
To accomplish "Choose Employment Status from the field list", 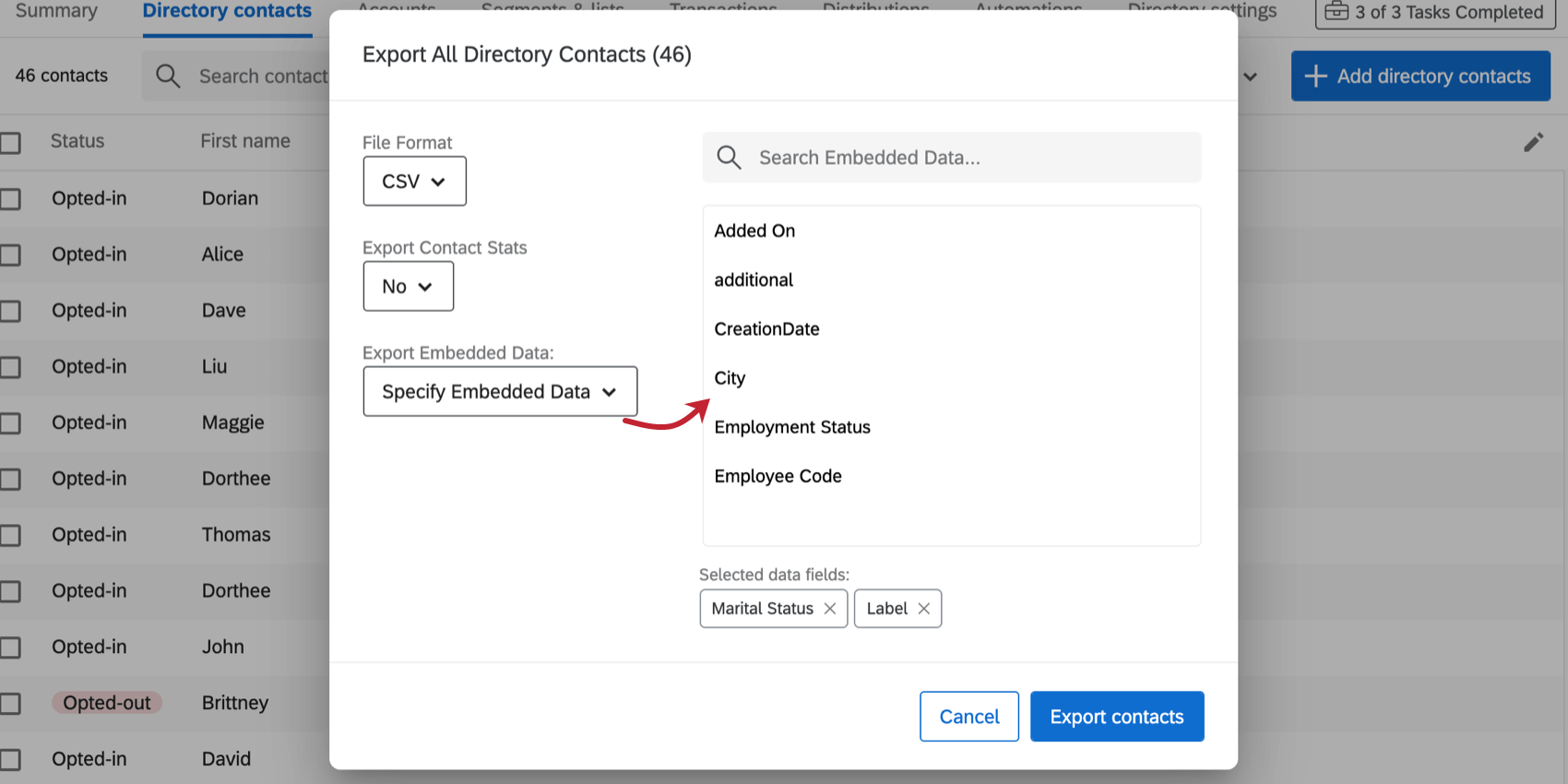I will [792, 427].
